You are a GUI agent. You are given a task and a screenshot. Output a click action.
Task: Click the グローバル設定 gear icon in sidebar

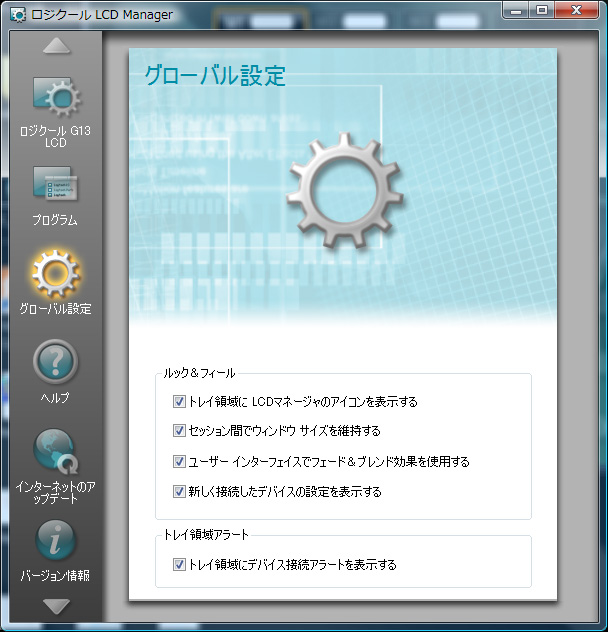(55, 274)
